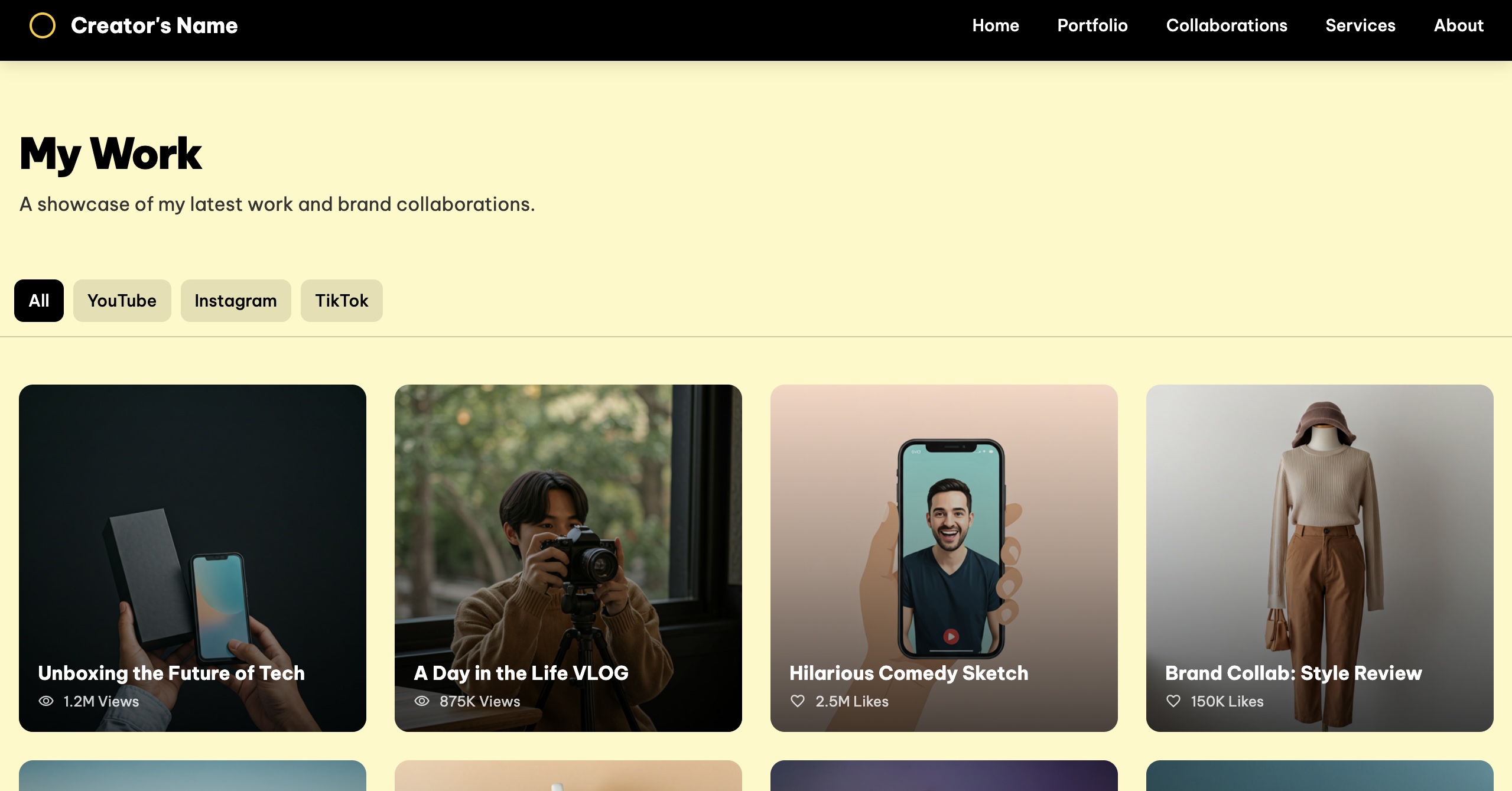Click the A Day in the Life VLOG title
This screenshot has height=791, width=1512.
(521, 673)
